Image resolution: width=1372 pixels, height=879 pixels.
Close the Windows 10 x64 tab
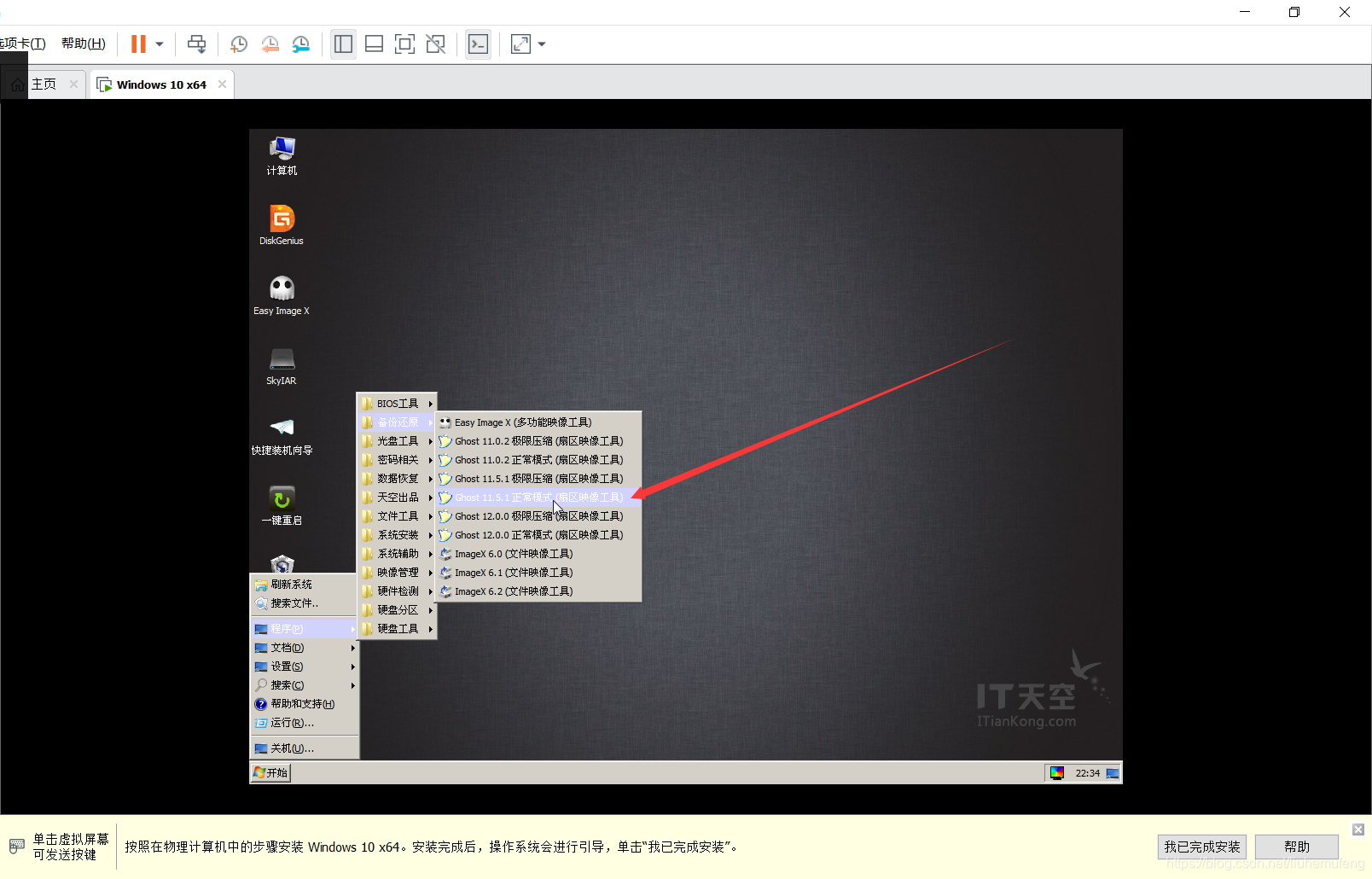(x=222, y=84)
